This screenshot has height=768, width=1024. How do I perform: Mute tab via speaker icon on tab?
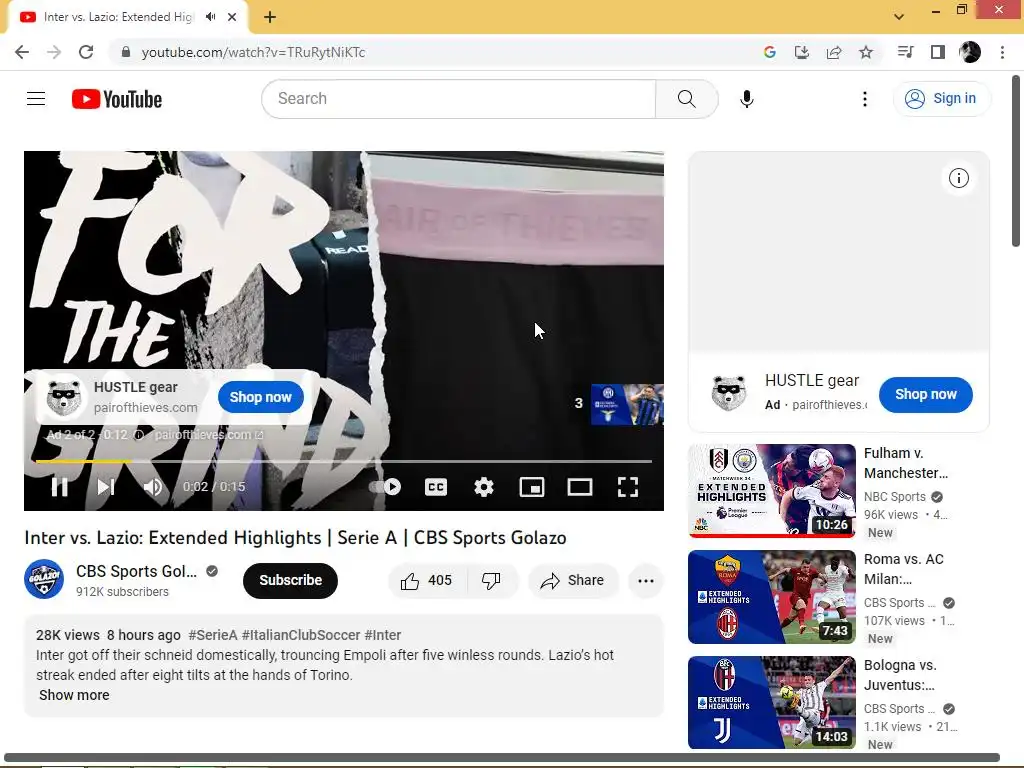click(x=210, y=17)
